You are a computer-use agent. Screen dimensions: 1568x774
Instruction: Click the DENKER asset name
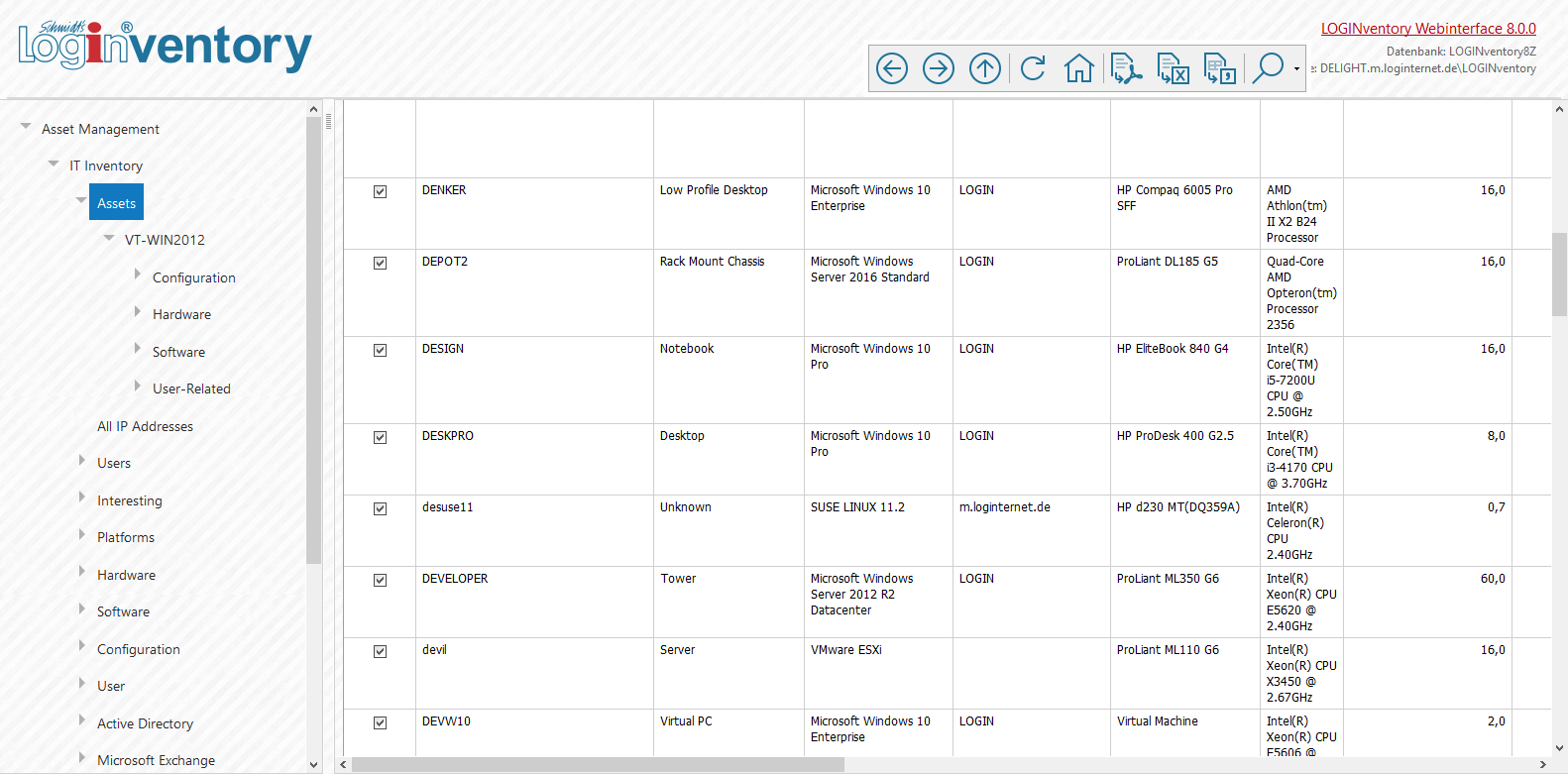pos(444,190)
